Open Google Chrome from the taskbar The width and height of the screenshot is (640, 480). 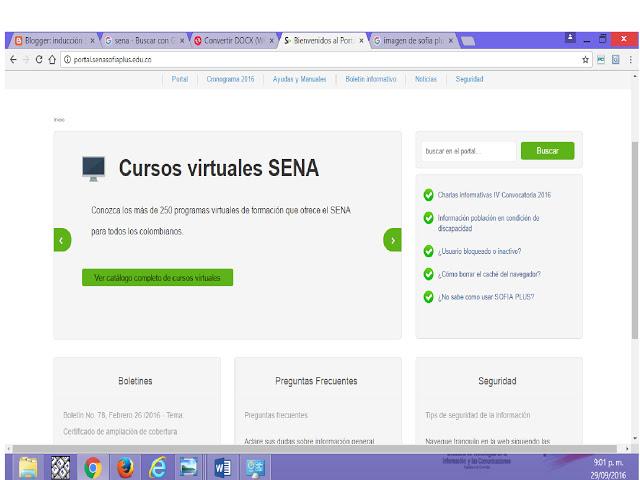click(x=93, y=467)
